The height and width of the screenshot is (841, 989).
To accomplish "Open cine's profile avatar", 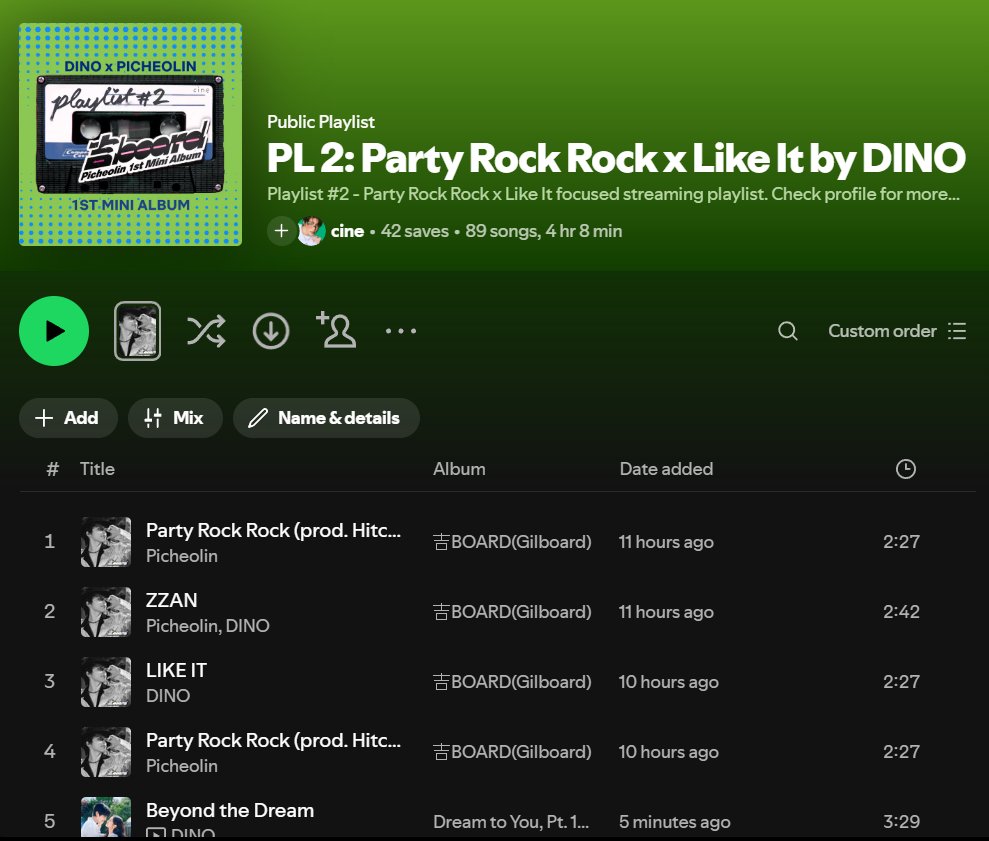I will point(312,231).
